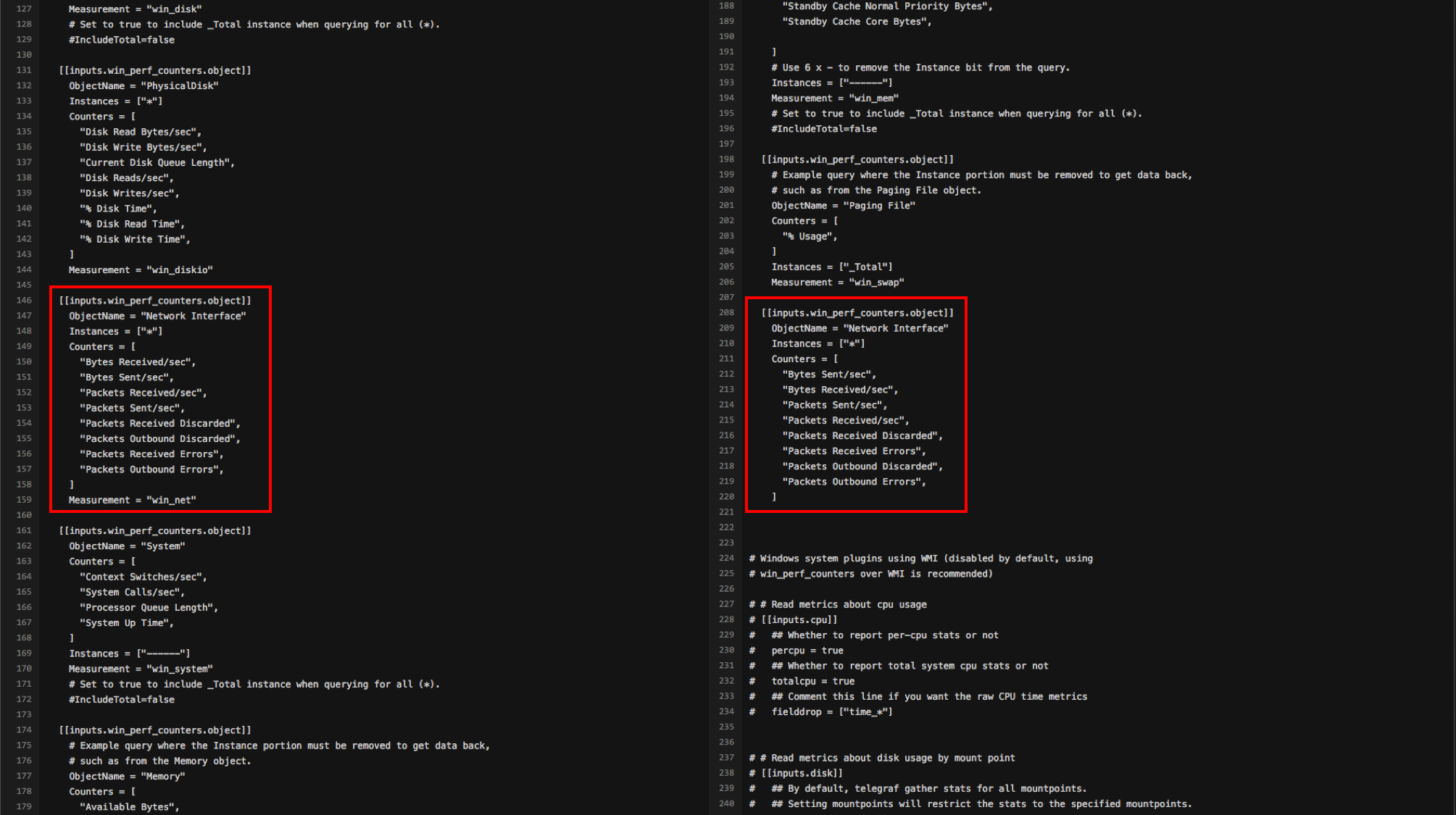Select line number 174 in the left gutter

pyautogui.click(x=24, y=730)
